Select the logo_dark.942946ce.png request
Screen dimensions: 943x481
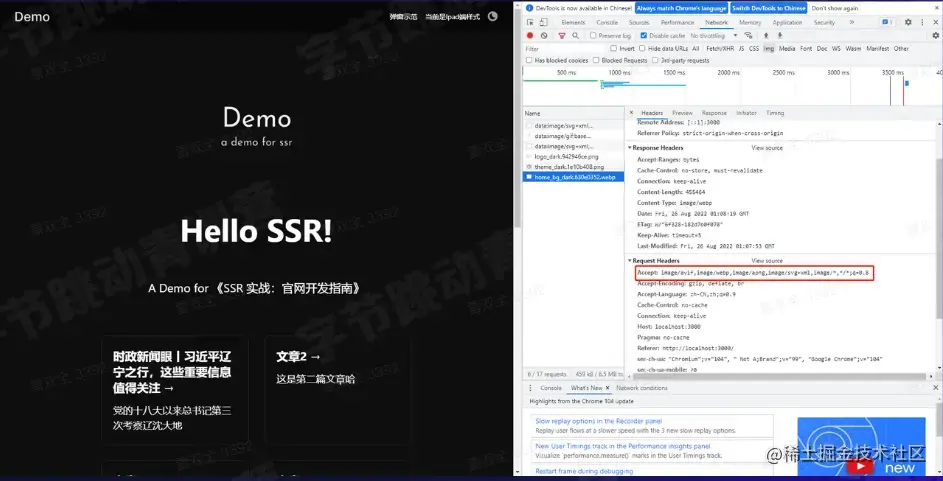(x=574, y=156)
